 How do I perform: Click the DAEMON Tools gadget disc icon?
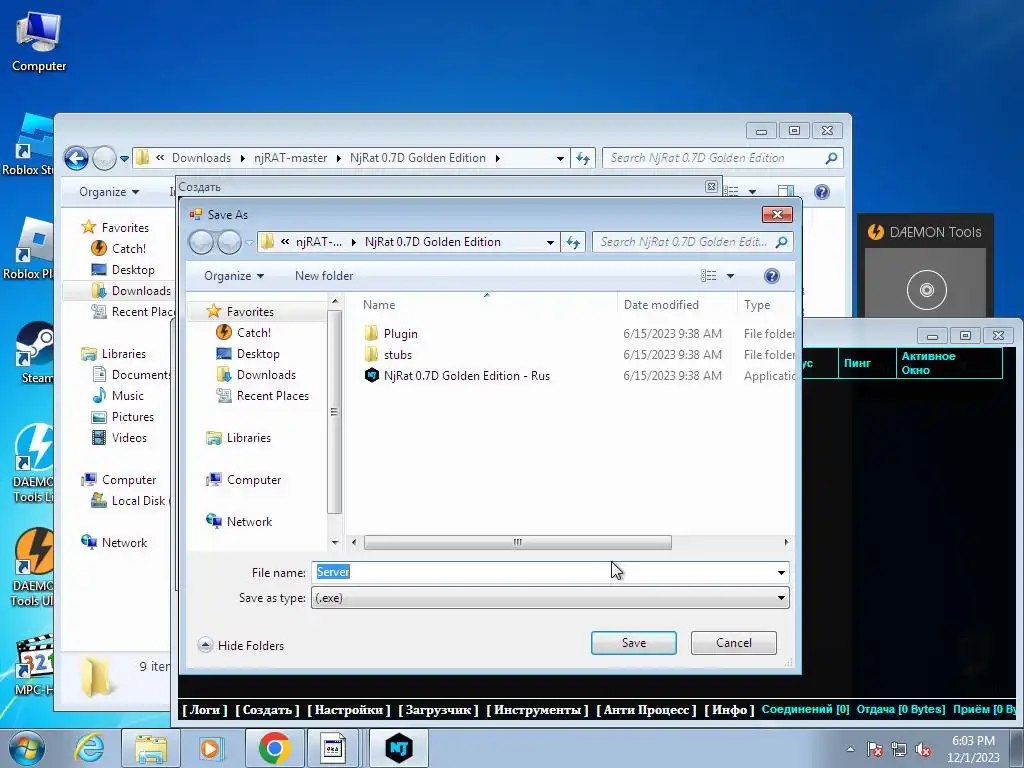926,289
